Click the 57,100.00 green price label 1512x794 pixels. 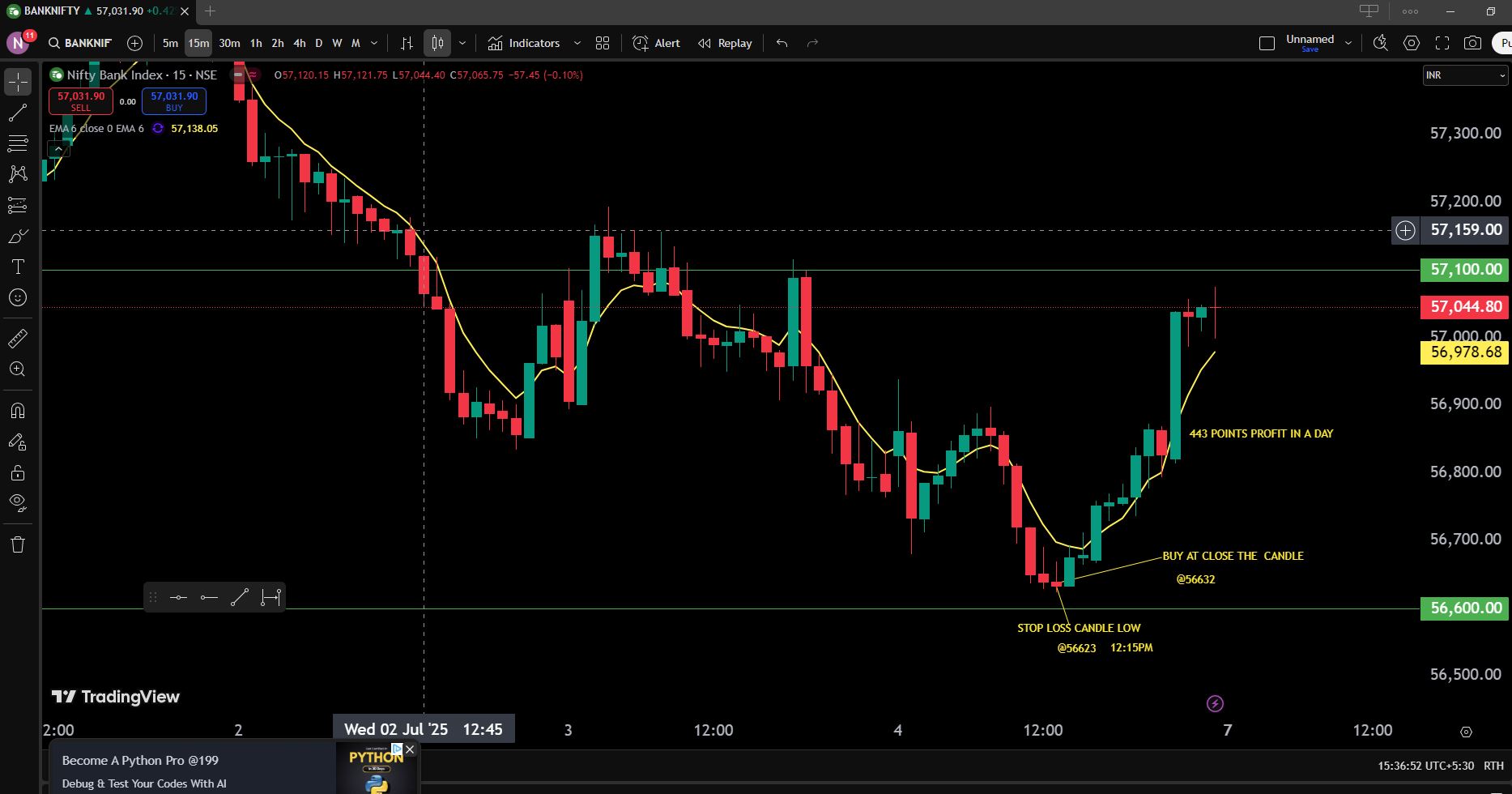coord(1464,270)
